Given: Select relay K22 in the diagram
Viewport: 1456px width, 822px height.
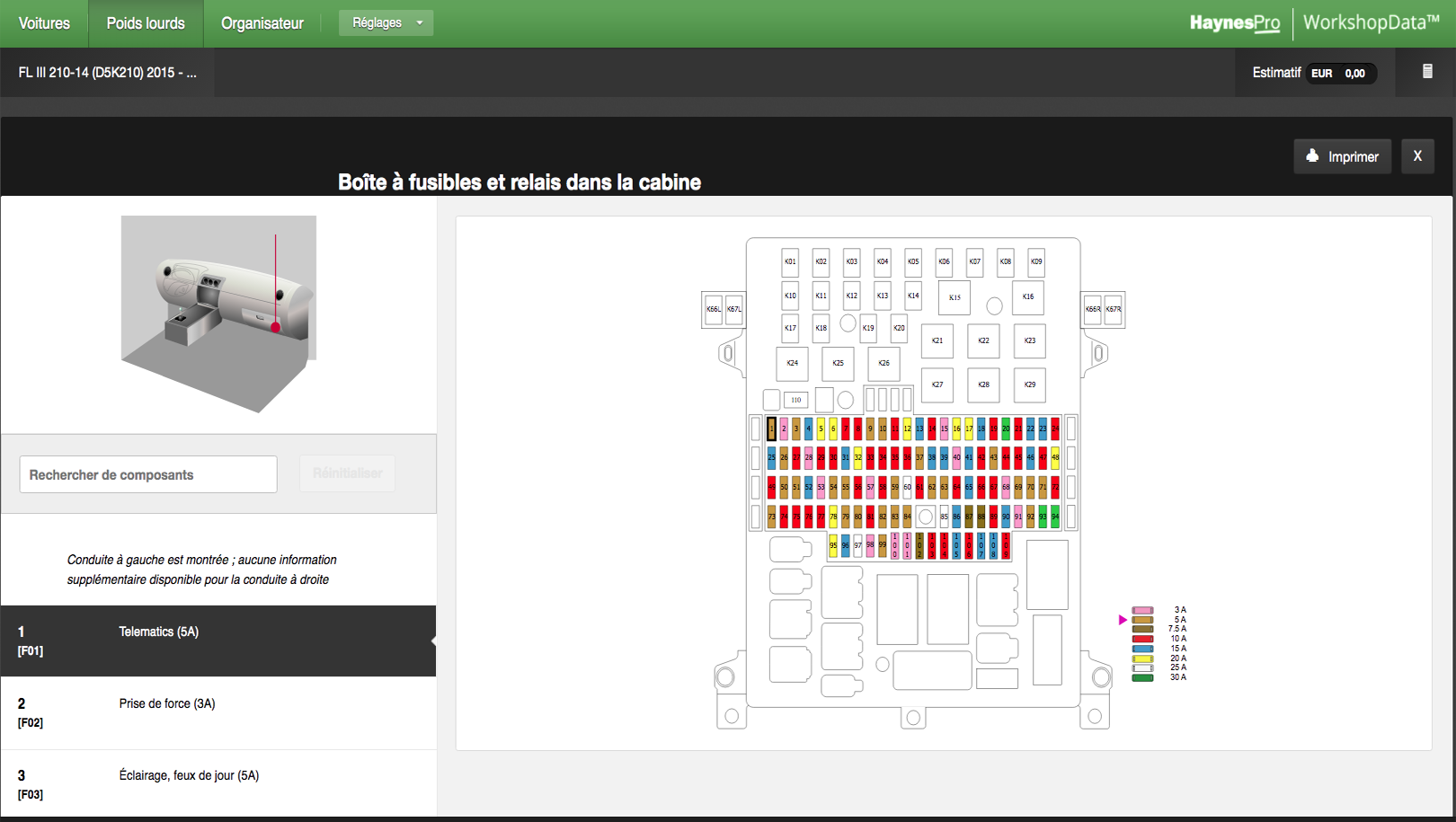Looking at the screenshot, I should [x=983, y=340].
